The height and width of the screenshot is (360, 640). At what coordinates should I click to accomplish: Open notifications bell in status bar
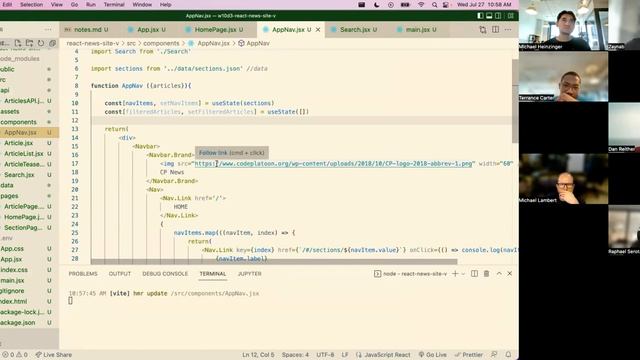point(508,355)
